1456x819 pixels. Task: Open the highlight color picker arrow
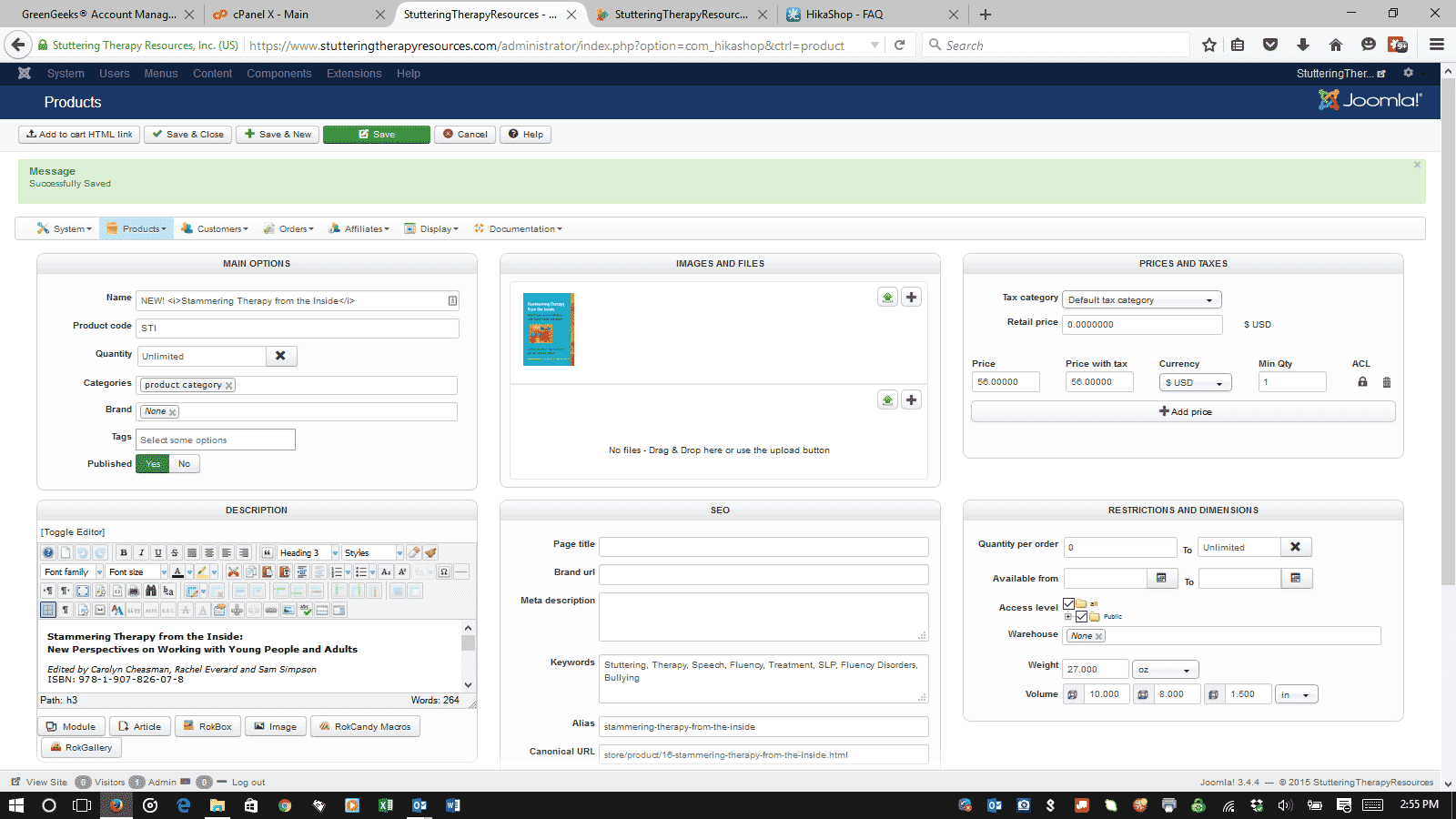215,571
